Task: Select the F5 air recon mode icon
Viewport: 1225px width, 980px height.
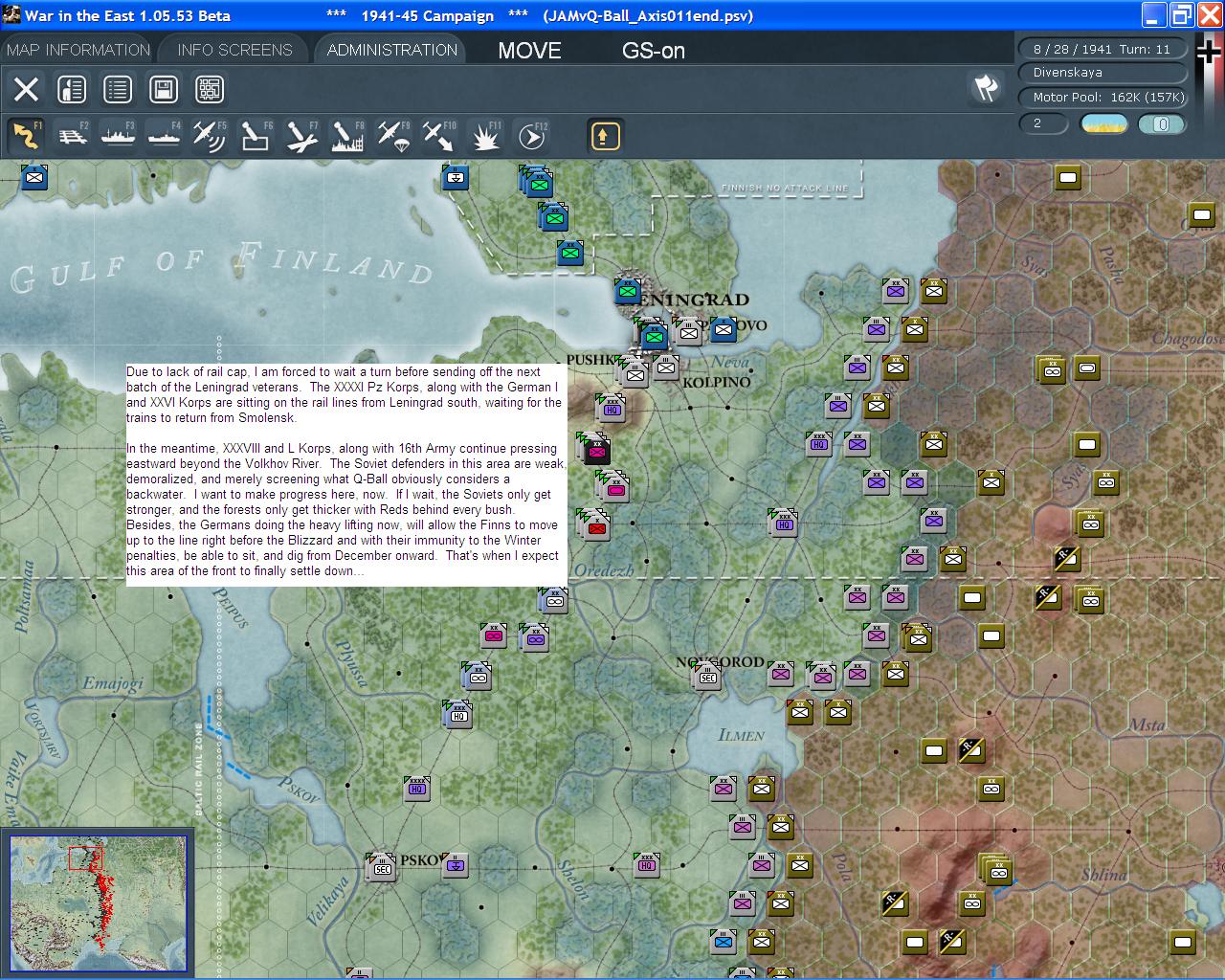Action: point(210,136)
